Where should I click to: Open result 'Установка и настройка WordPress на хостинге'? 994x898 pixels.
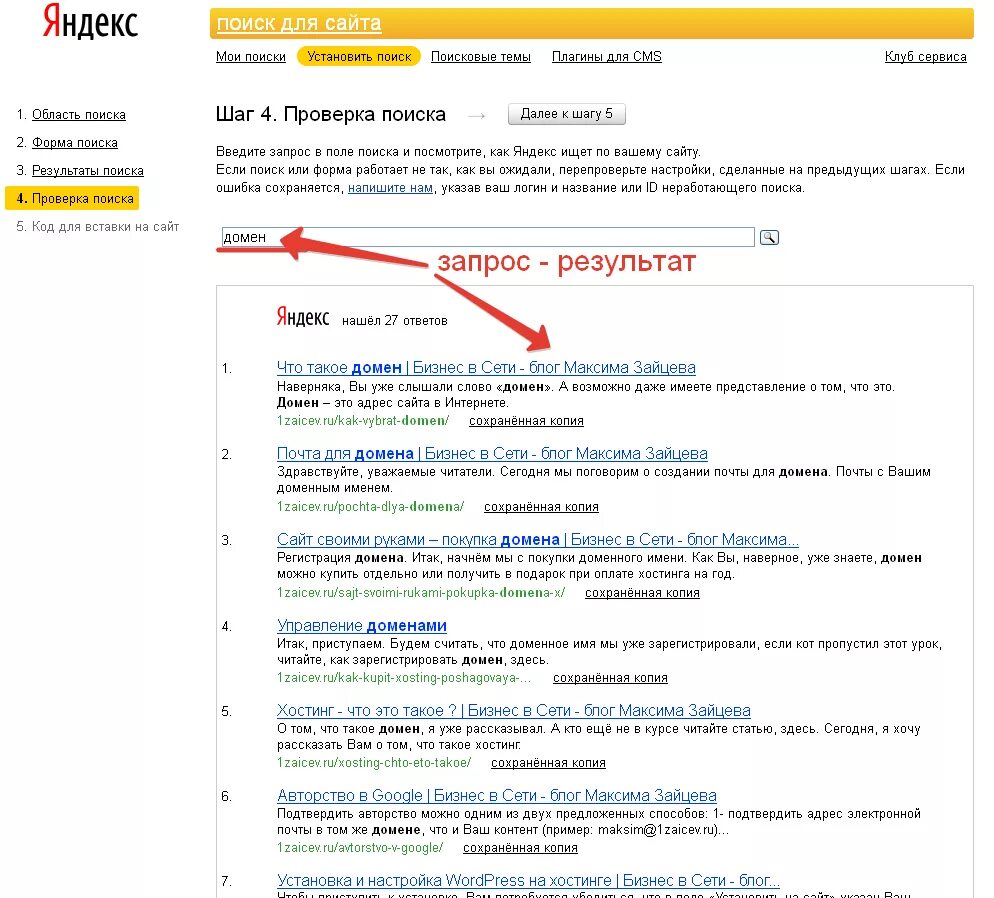528,880
